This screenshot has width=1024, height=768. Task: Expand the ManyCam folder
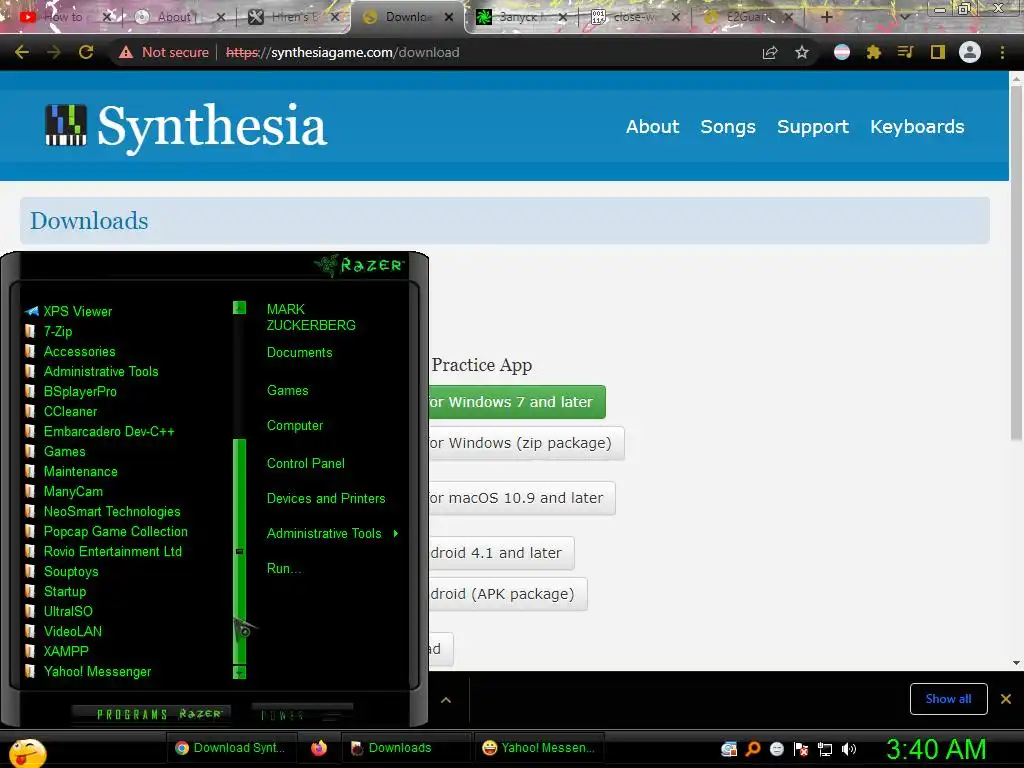(72, 491)
